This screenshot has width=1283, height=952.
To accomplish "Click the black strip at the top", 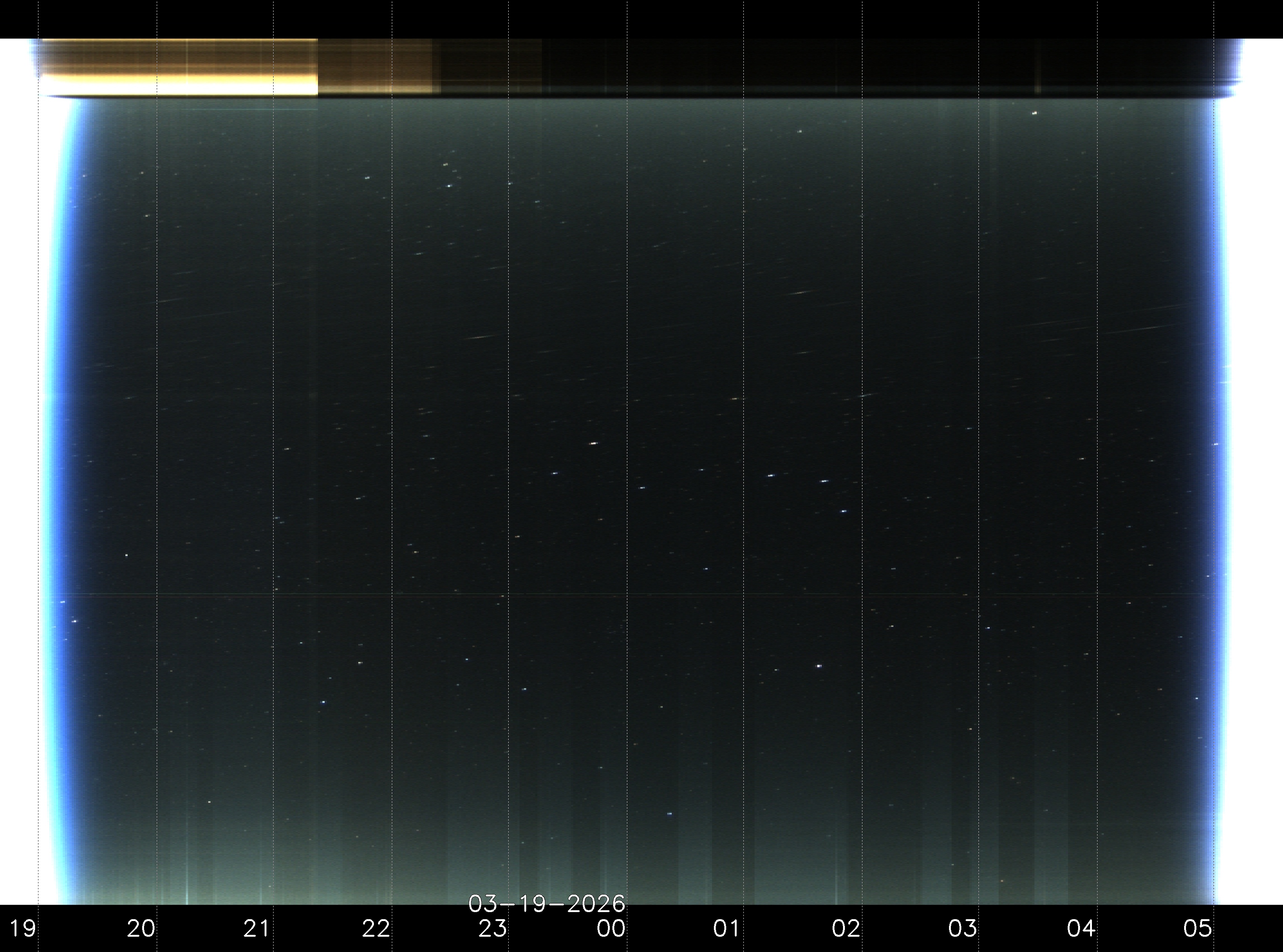I will click(x=641, y=18).
